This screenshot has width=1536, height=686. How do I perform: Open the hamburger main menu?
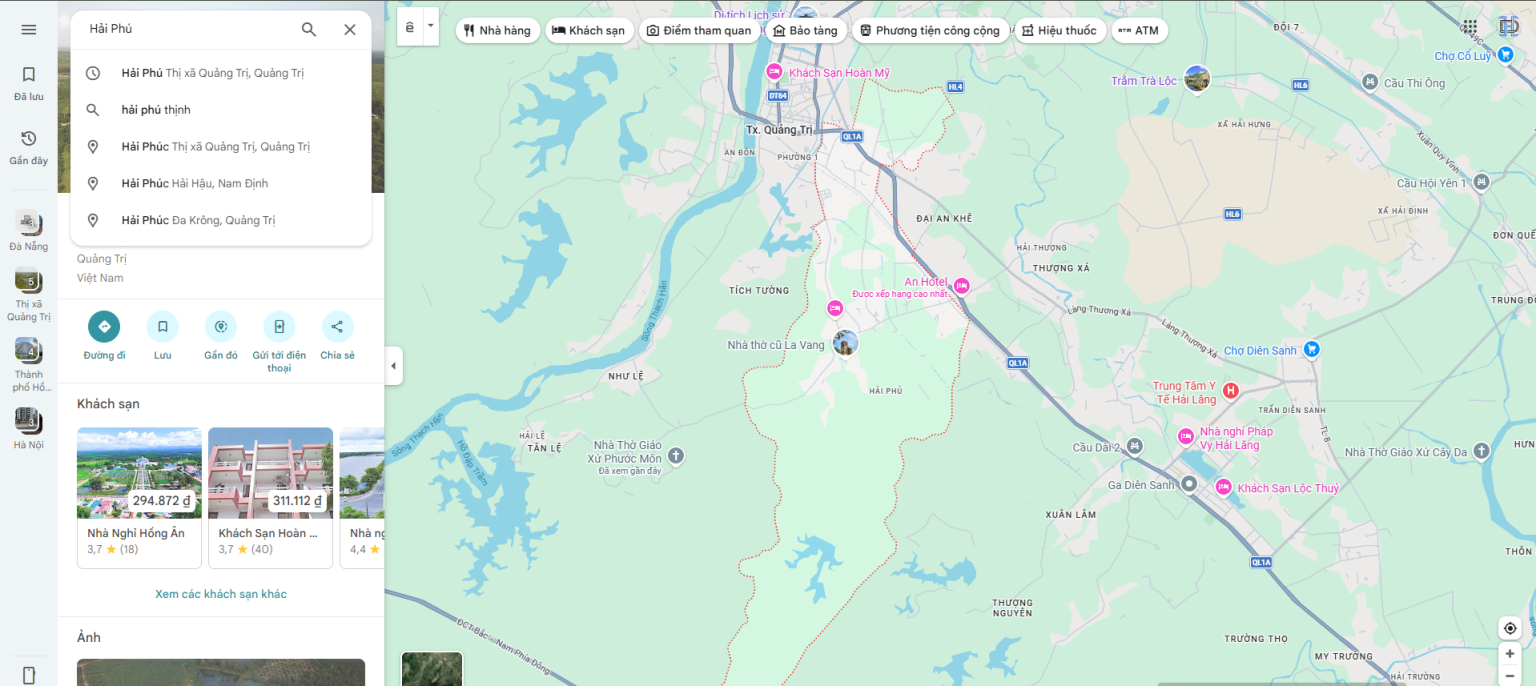28,30
